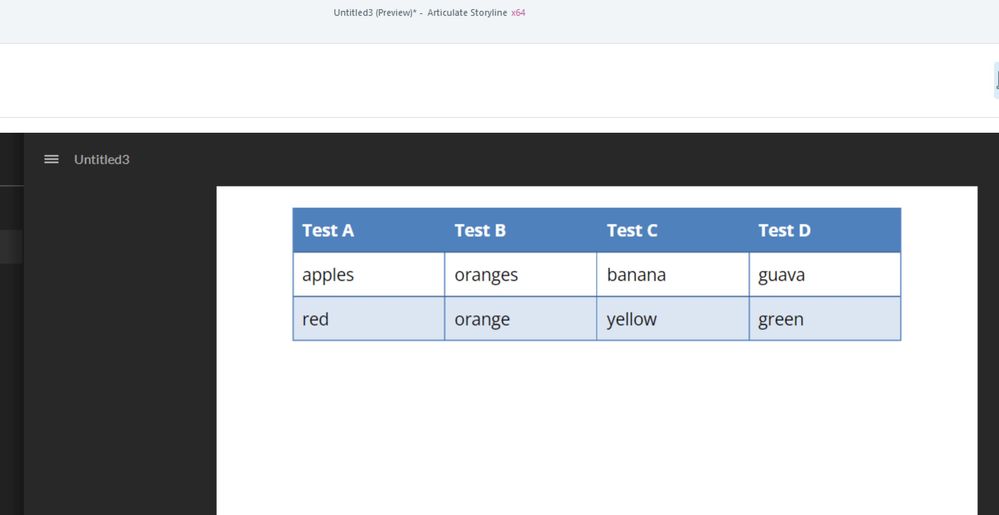
Task: Click the oranges table cell
Action: (520, 274)
